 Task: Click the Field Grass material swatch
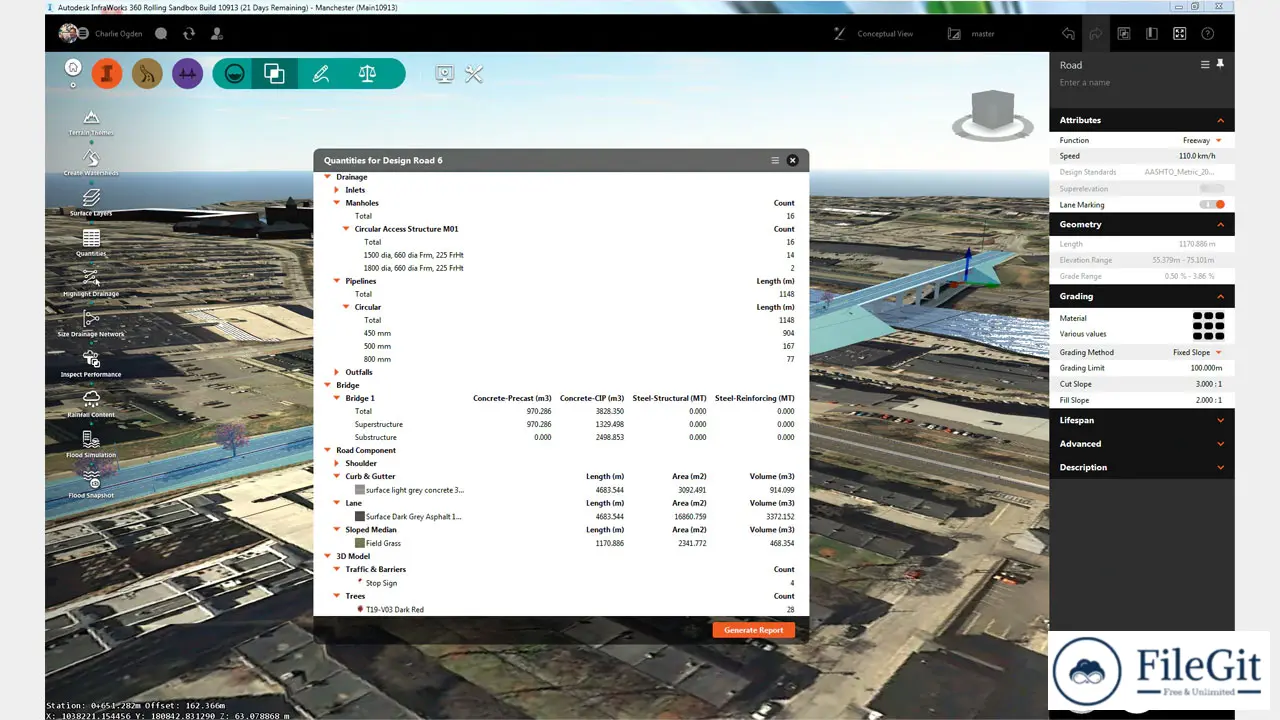pyautogui.click(x=360, y=543)
